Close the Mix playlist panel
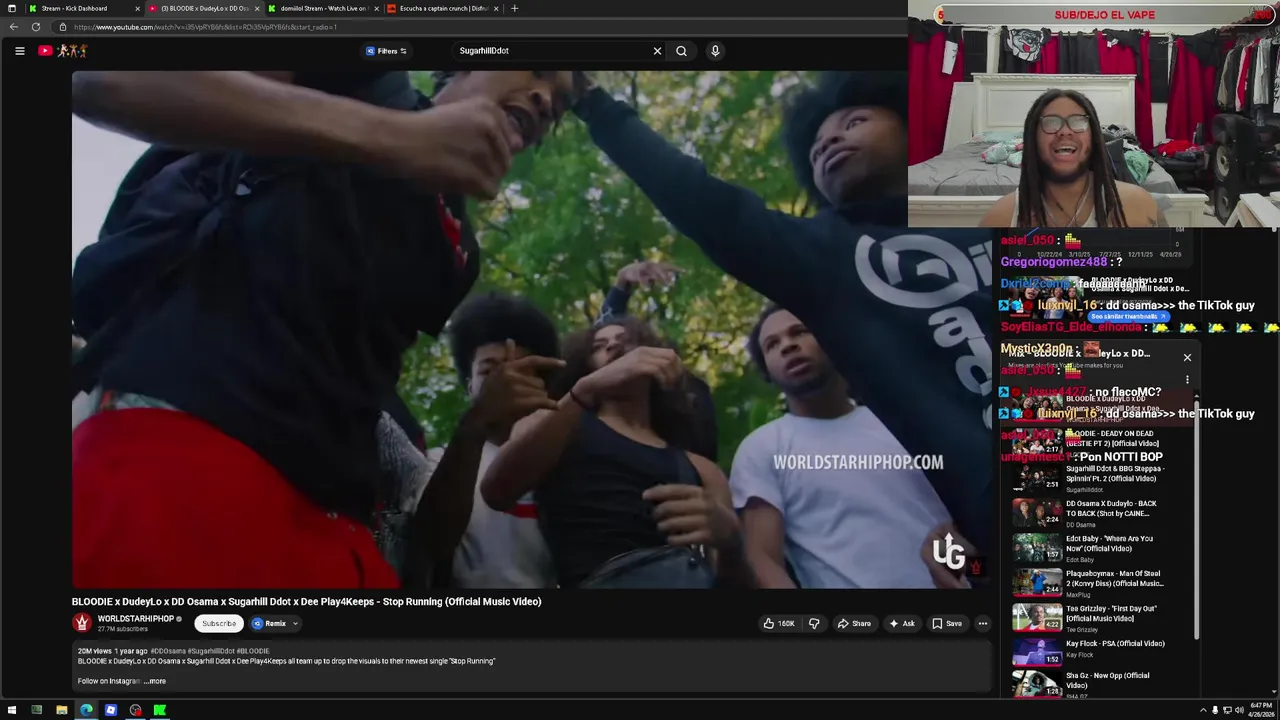Viewport: 1280px width, 720px height. (x=1187, y=357)
